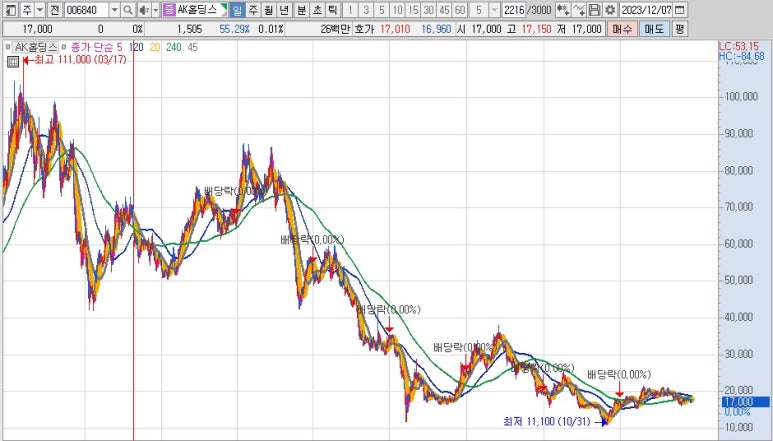Click the 최고 111,000 (03/17) annotation
The image size is (773, 441).
[80, 60]
